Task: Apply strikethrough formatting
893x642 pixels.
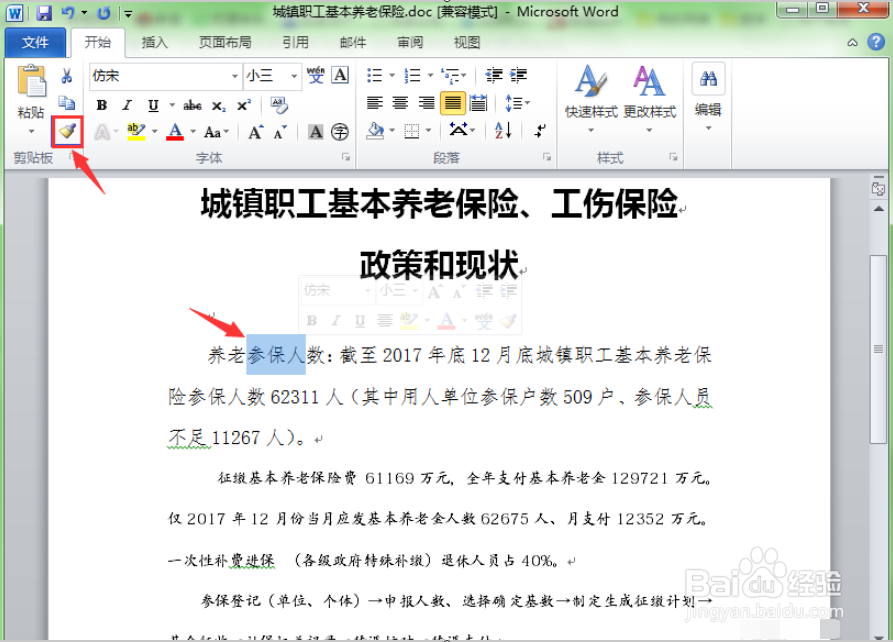Action: coord(190,104)
